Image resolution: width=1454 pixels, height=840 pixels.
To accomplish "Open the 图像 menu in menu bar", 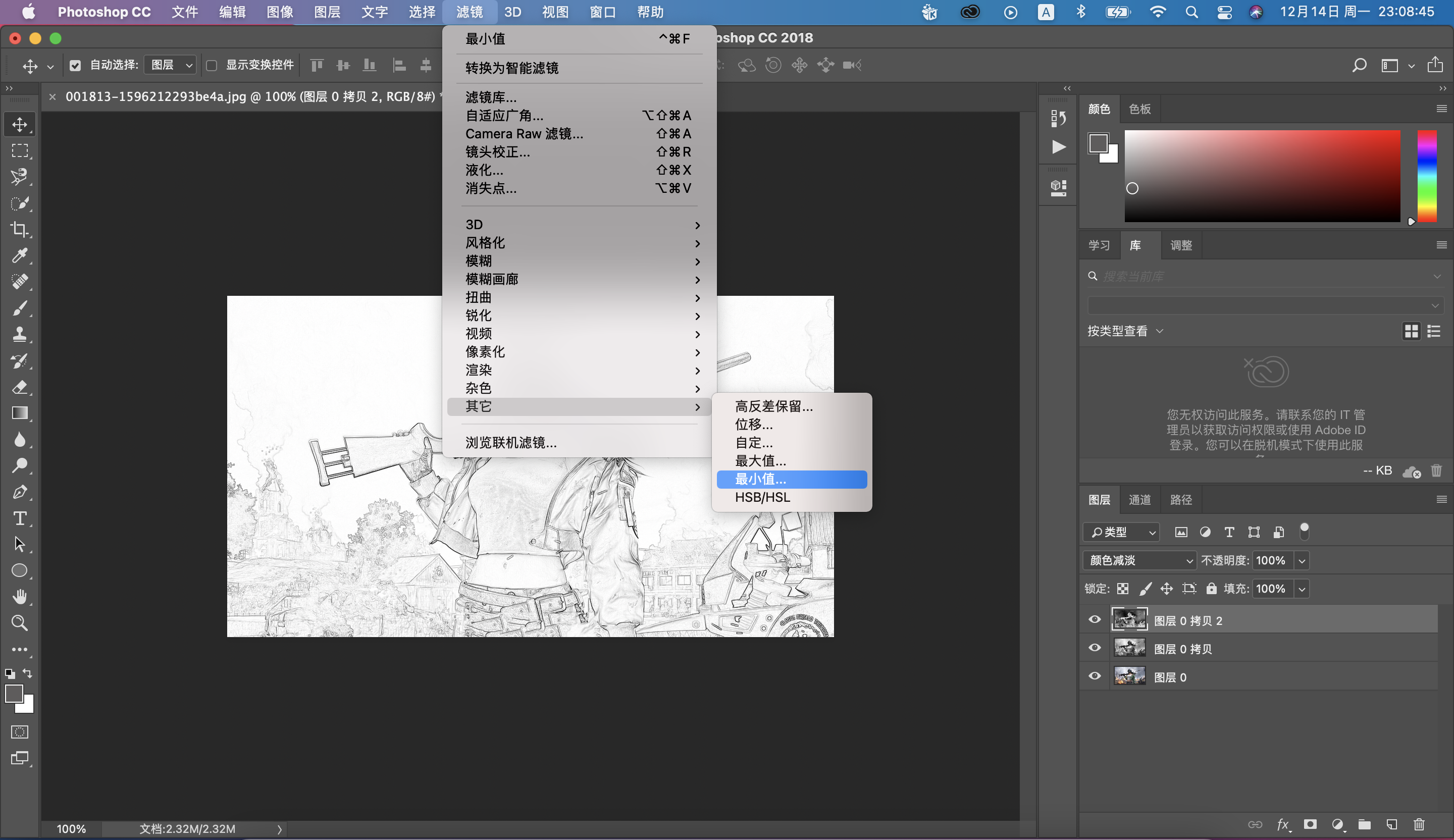I will [x=280, y=12].
